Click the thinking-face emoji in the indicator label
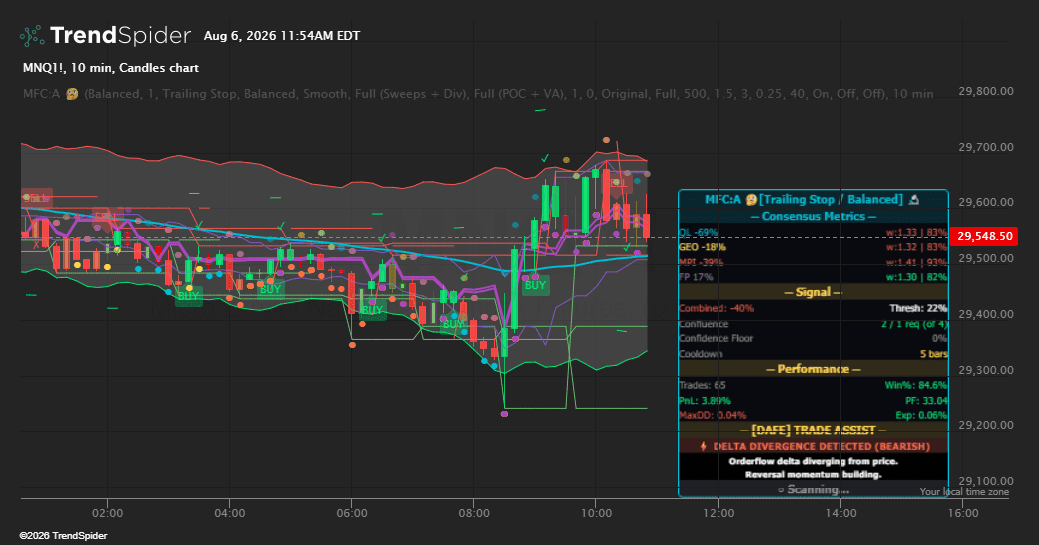The width and height of the screenshot is (1039, 545). pos(72,94)
